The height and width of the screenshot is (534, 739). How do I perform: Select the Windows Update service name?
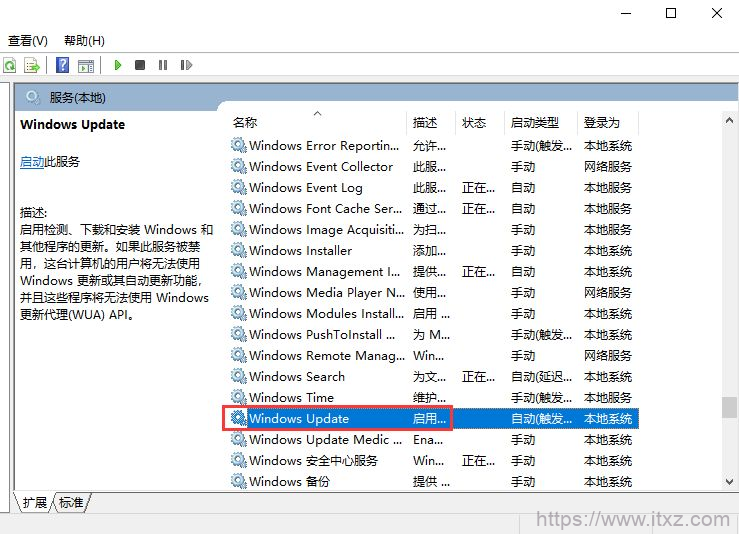pyautogui.click(x=299, y=419)
